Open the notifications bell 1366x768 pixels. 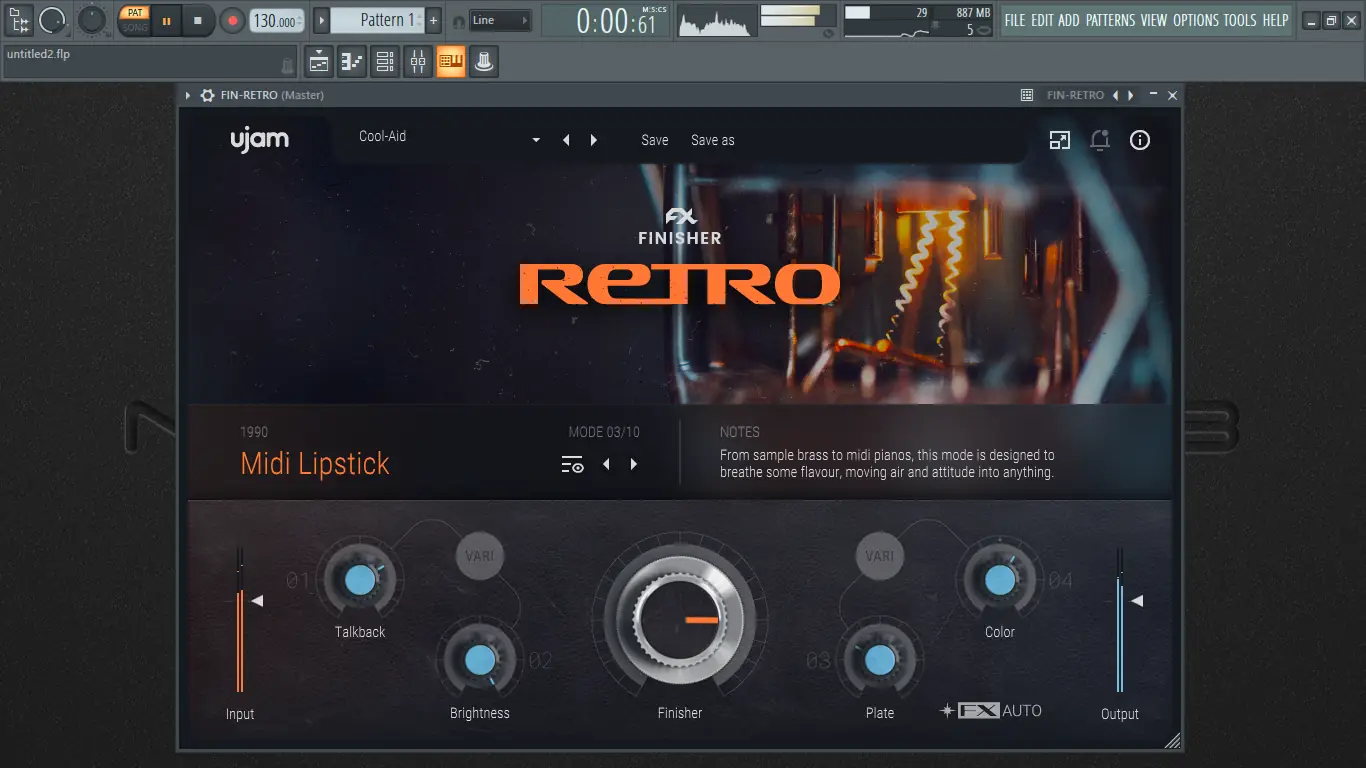pos(1100,140)
